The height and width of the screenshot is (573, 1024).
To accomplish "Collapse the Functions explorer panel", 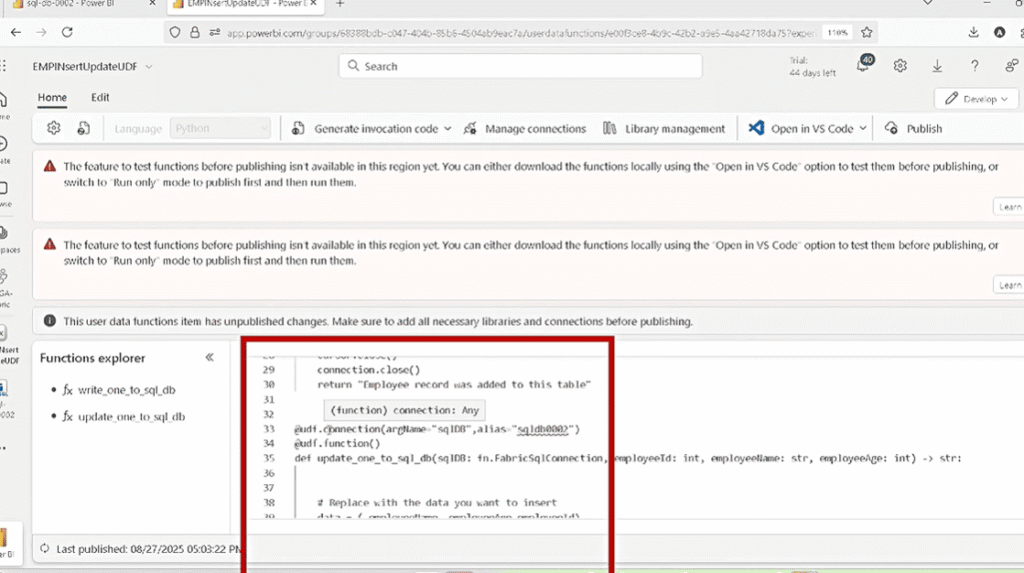I will pyautogui.click(x=209, y=357).
